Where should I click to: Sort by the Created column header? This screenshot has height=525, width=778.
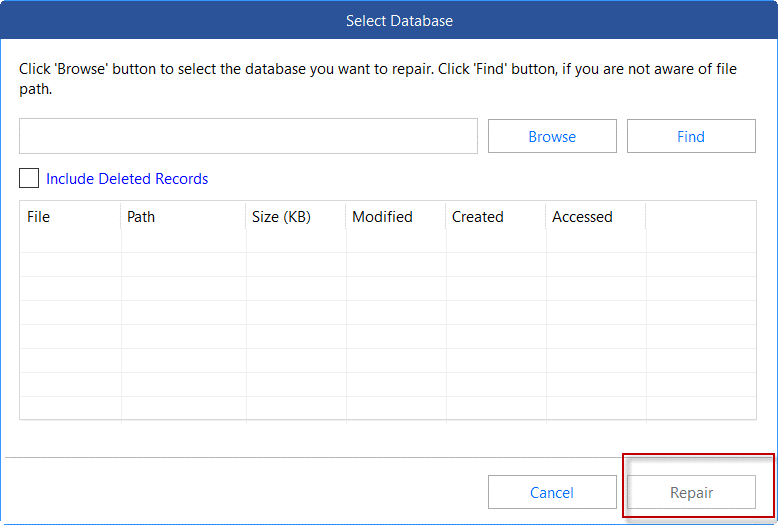point(496,217)
